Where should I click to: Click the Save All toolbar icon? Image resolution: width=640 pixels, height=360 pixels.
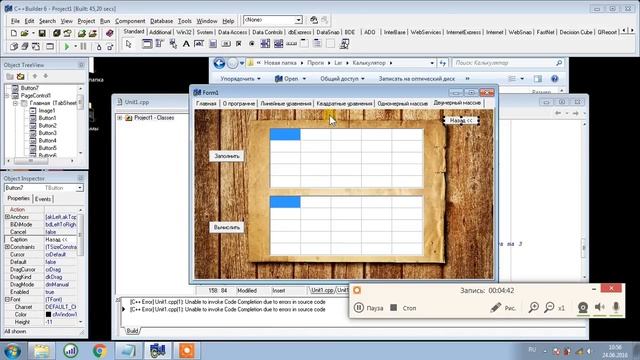pos(56,33)
